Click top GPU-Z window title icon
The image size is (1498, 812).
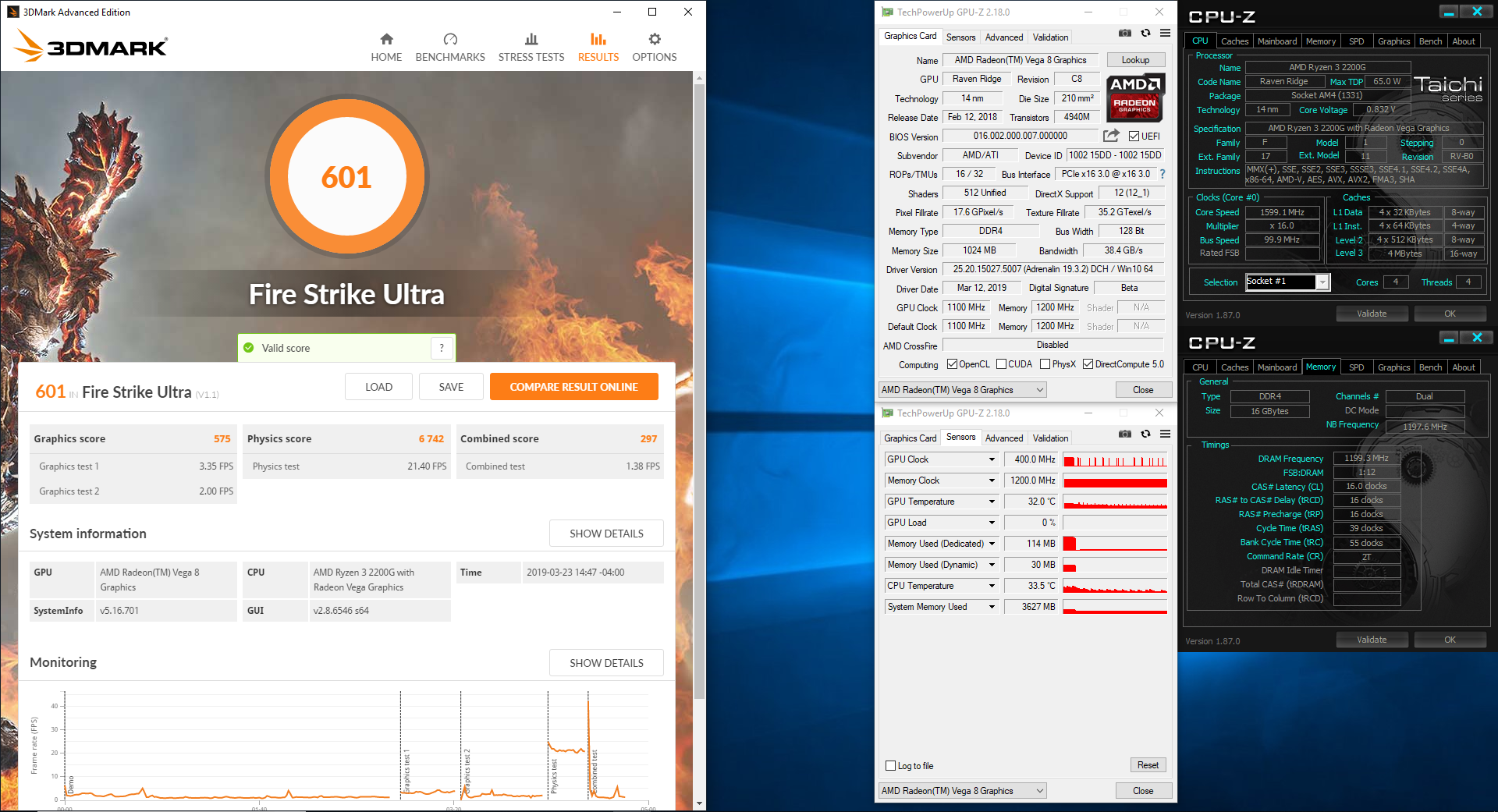coord(887,12)
